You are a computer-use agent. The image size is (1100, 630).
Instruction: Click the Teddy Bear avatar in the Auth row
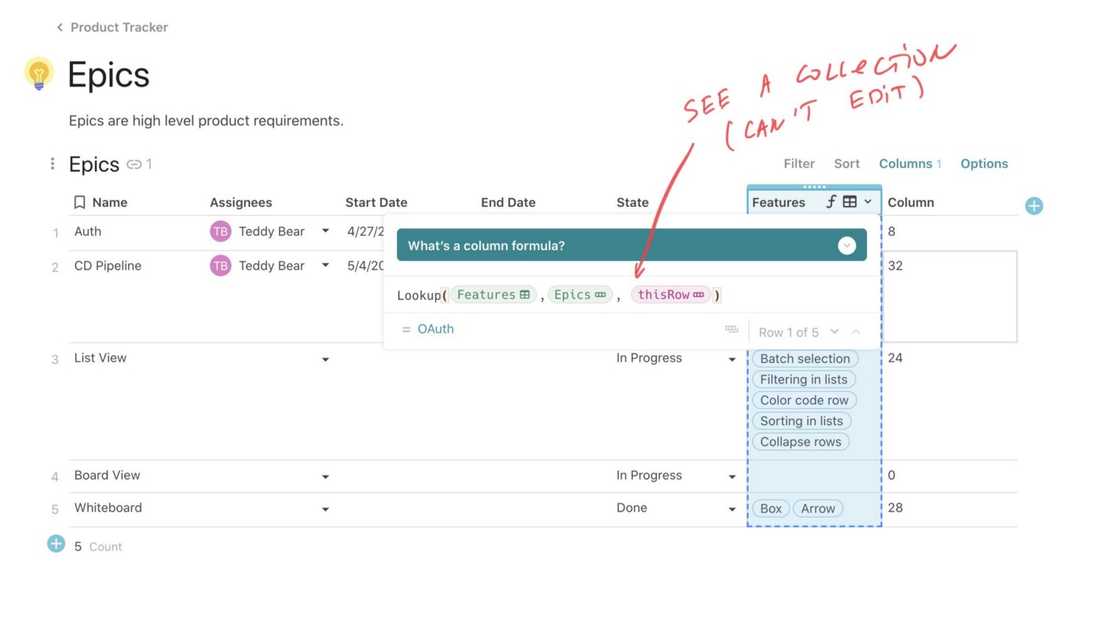[x=220, y=231]
